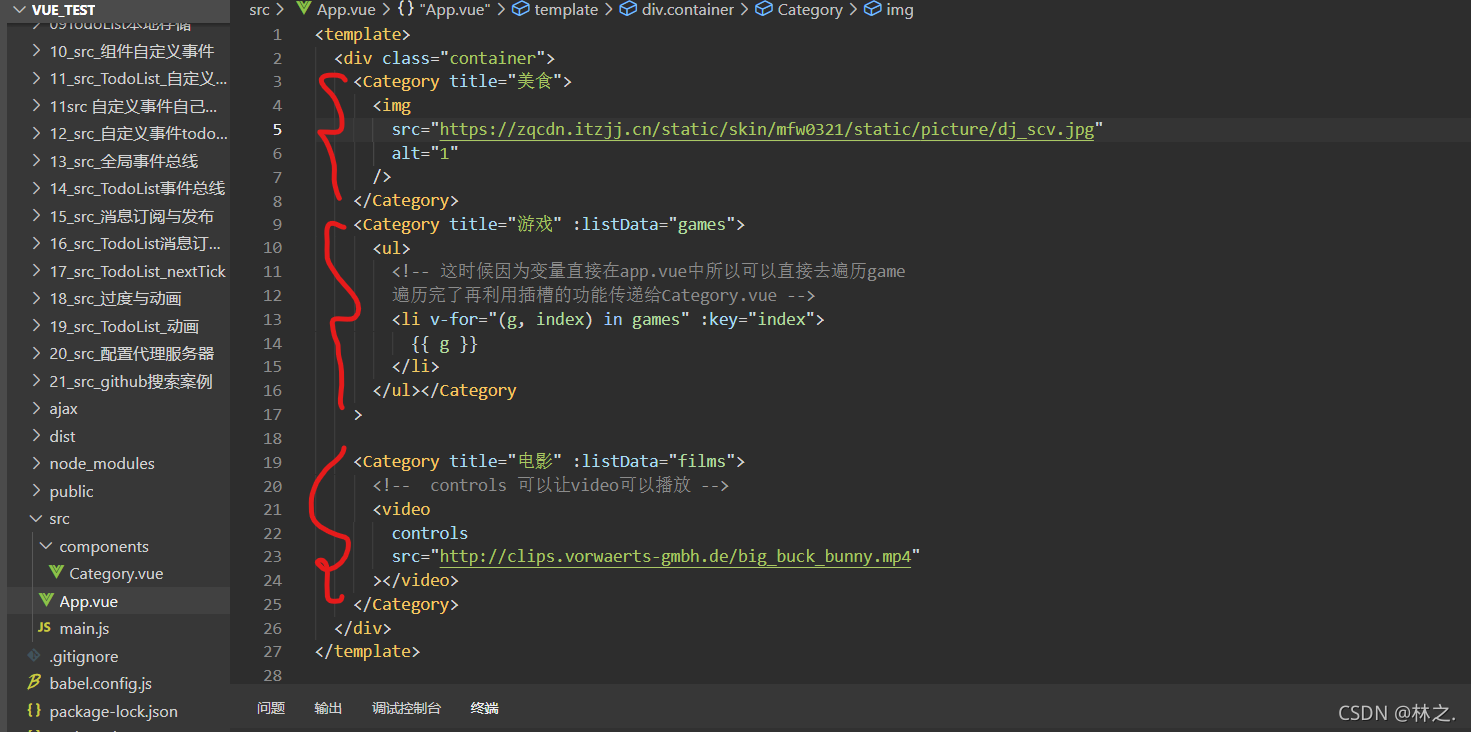Click the cube icon before div.container breadcrumb
1471x732 pixels.
tap(628, 10)
